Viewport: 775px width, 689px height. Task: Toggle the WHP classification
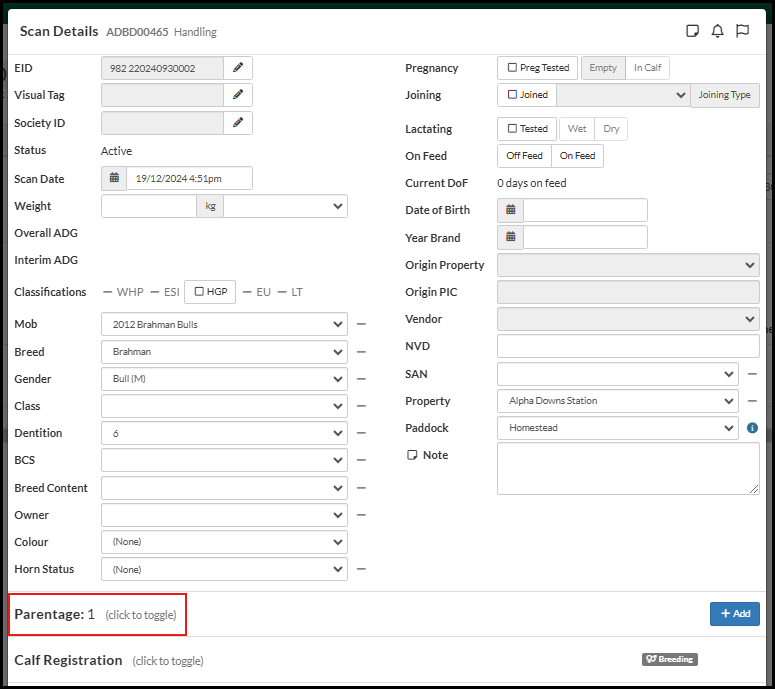(x=124, y=292)
